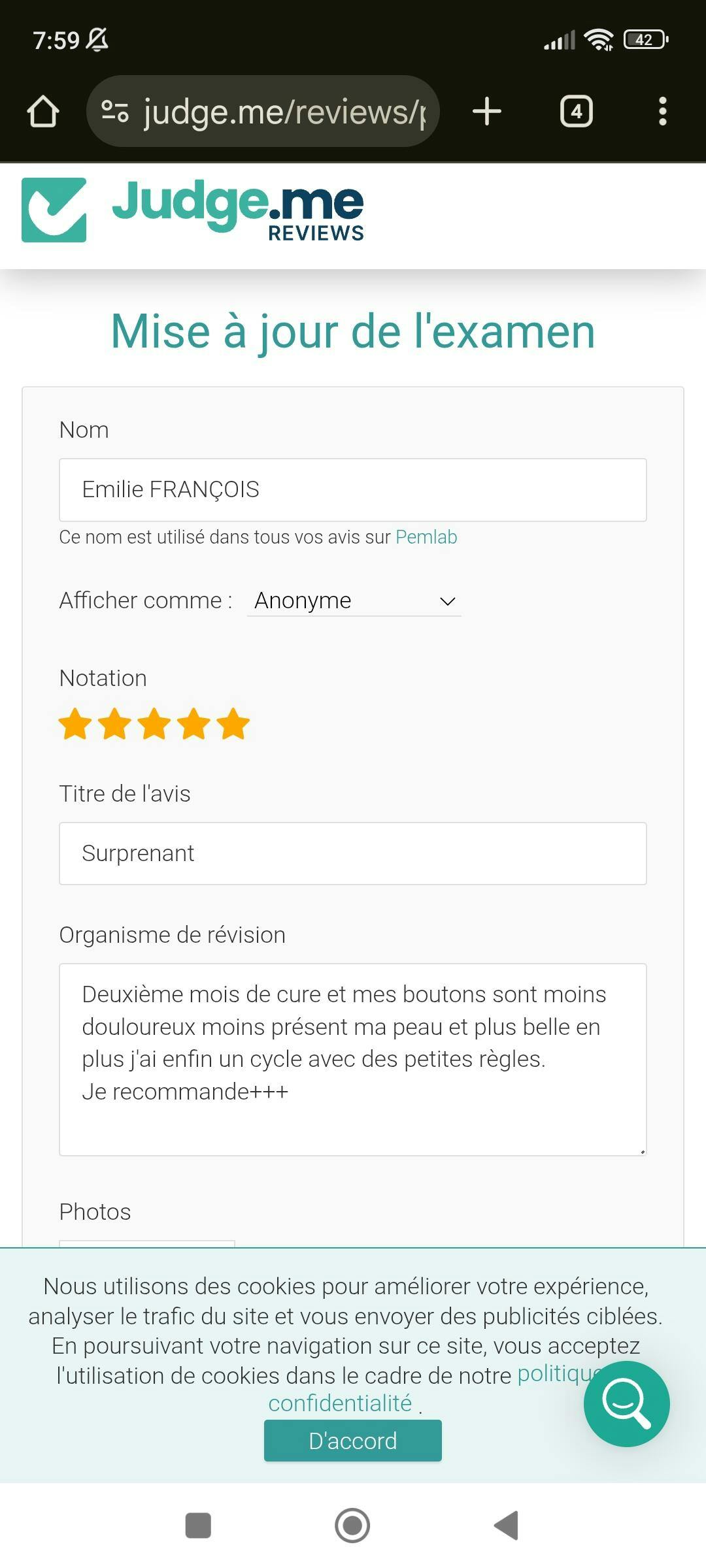Click the Titre de l'avis field Surprenant
Viewport: 706px width, 1568px height.
point(353,853)
